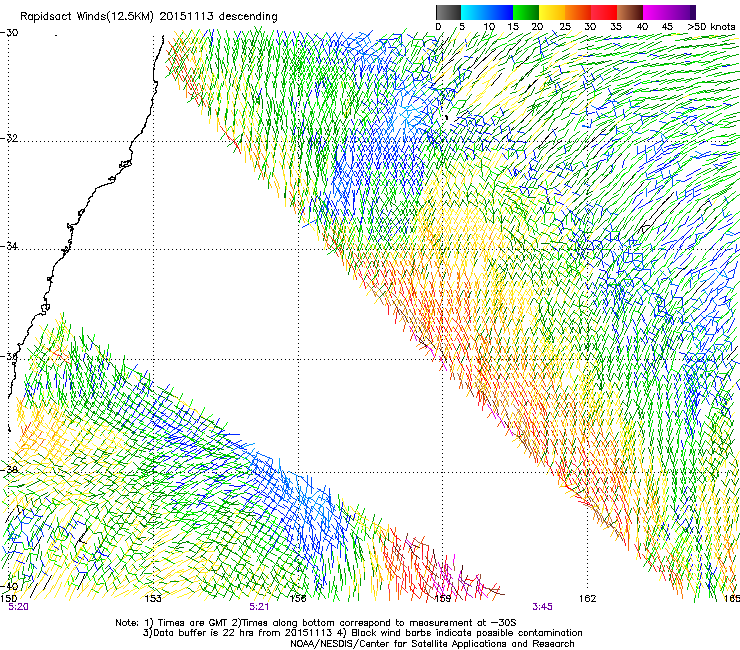The image size is (740, 650).
Task: Click the note 'Times are GMT' line
Action: (316, 623)
